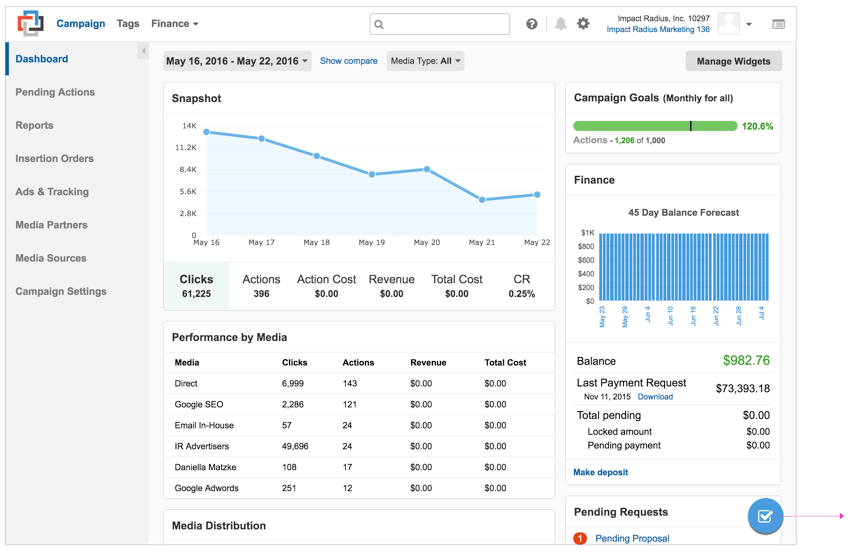Open the Media Type filter dropdown
The image size is (850, 555).
coord(426,61)
